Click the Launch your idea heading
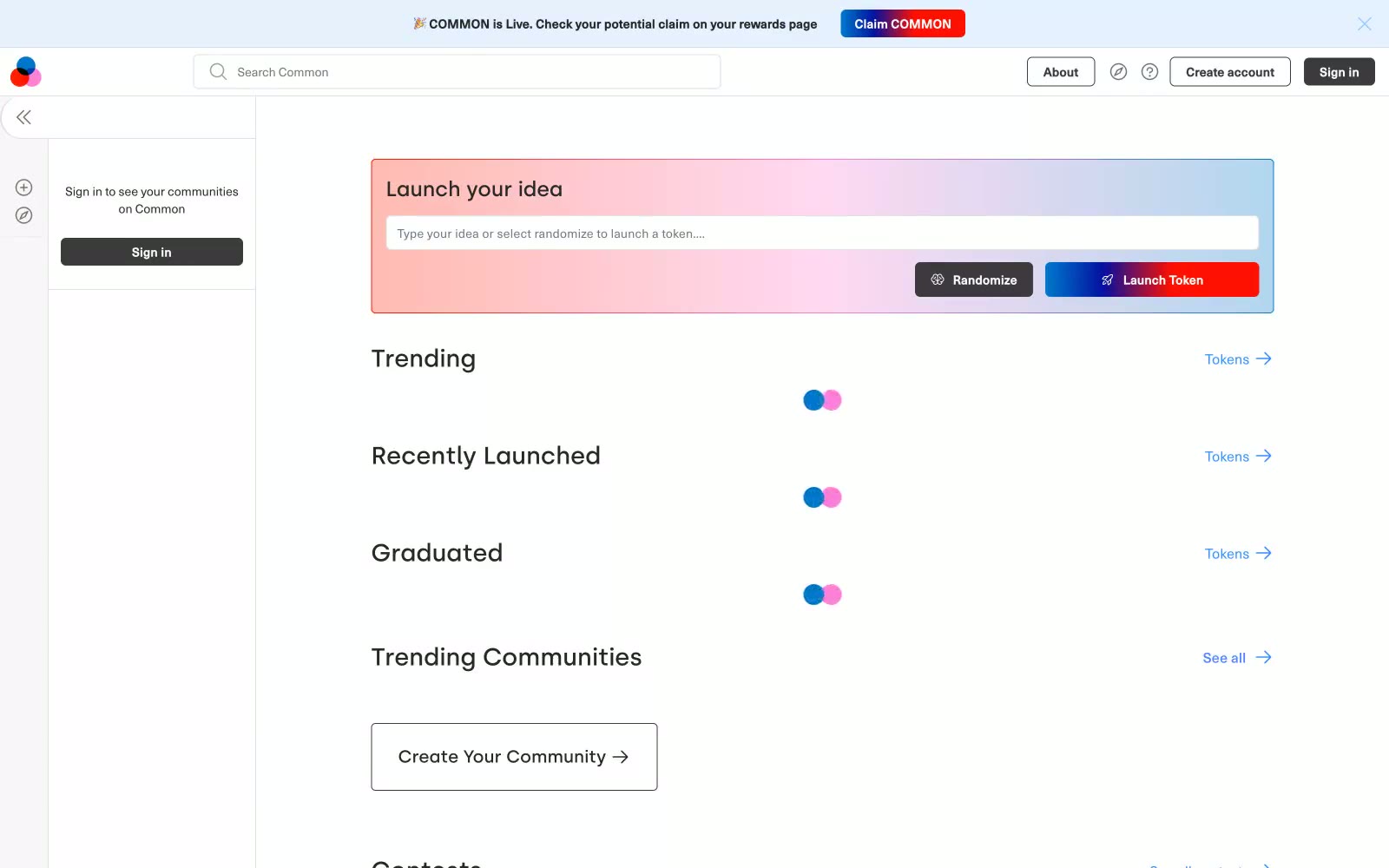 (x=474, y=189)
